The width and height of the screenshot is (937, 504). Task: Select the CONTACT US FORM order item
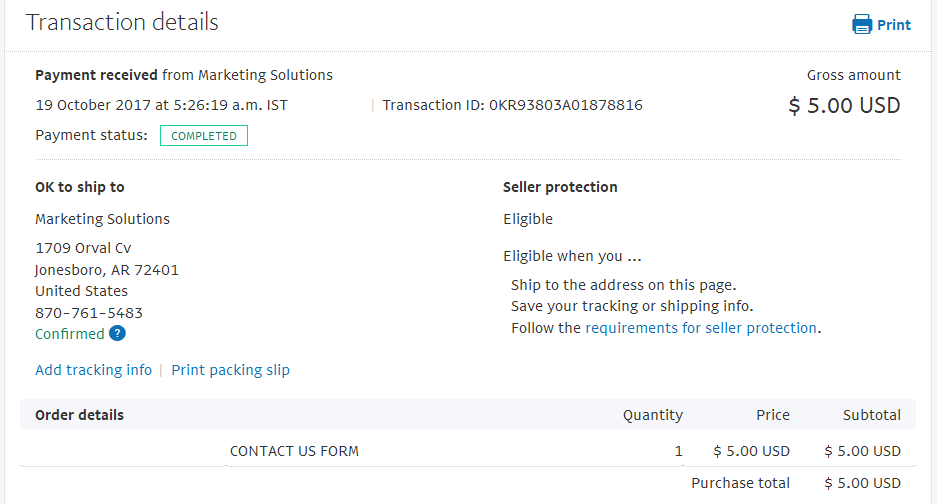point(295,451)
